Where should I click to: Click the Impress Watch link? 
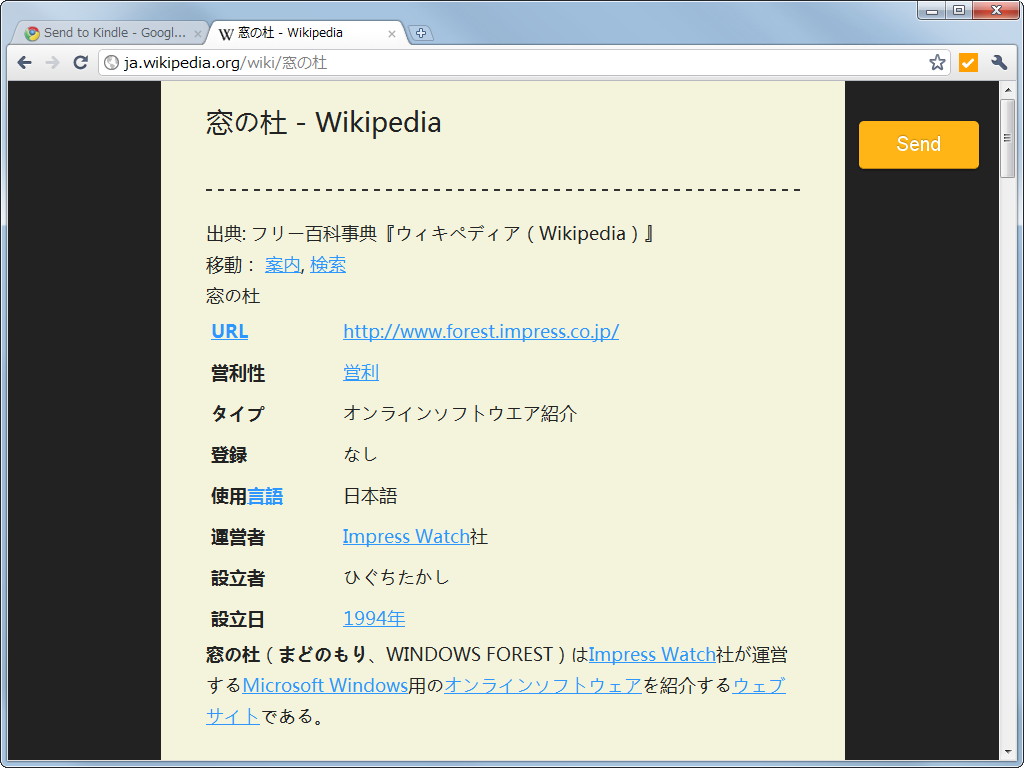click(x=405, y=536)
